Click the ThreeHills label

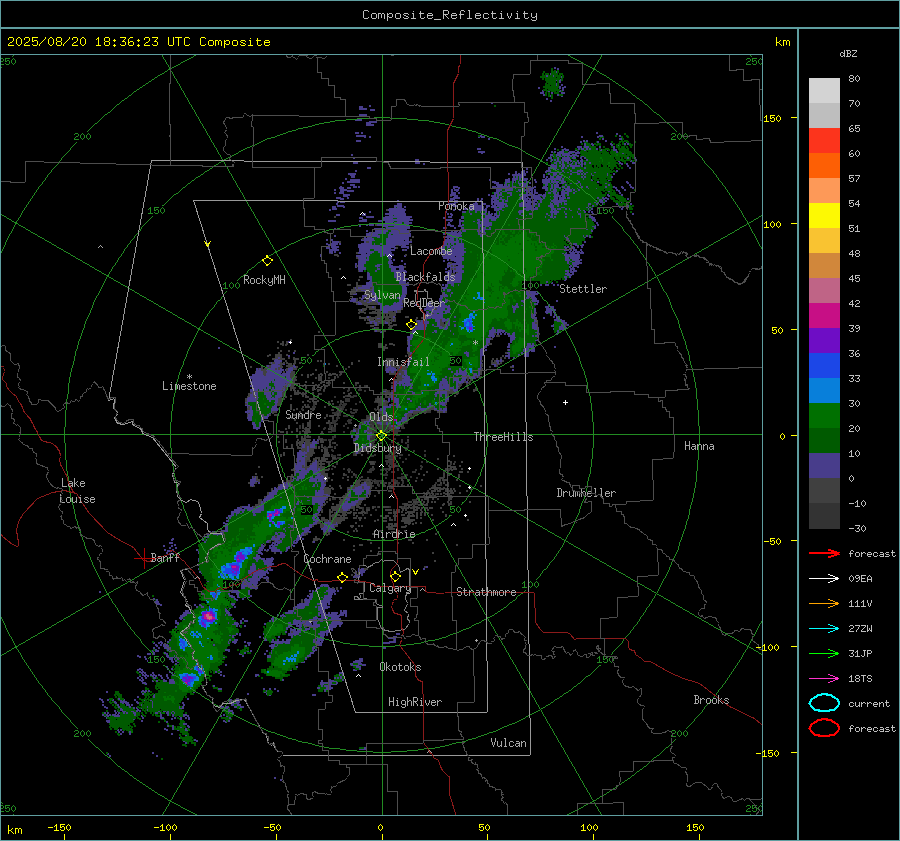(x=503, y=437)
